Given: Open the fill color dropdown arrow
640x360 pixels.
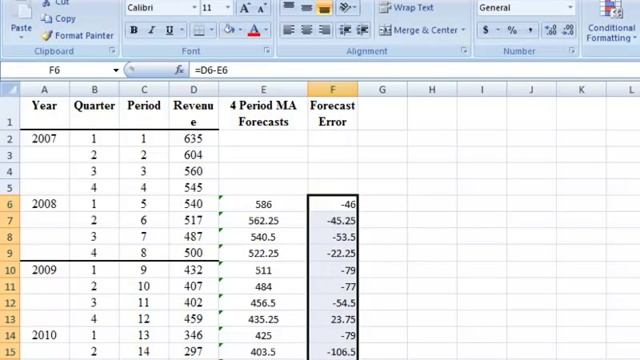Looking at the screenshot, I should tap(240, 30).
